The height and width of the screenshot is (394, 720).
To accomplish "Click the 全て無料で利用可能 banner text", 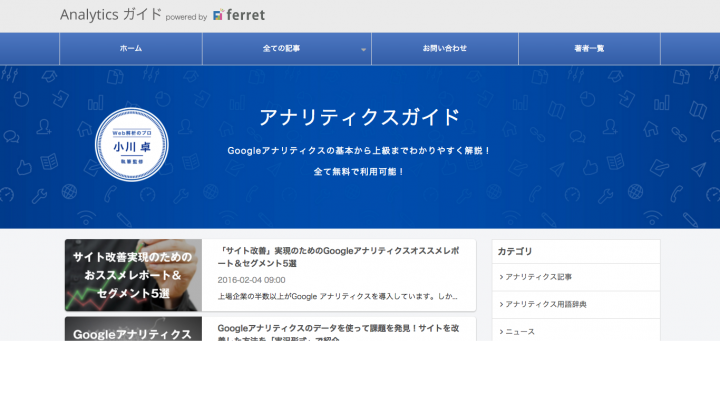I will (359, 172).
